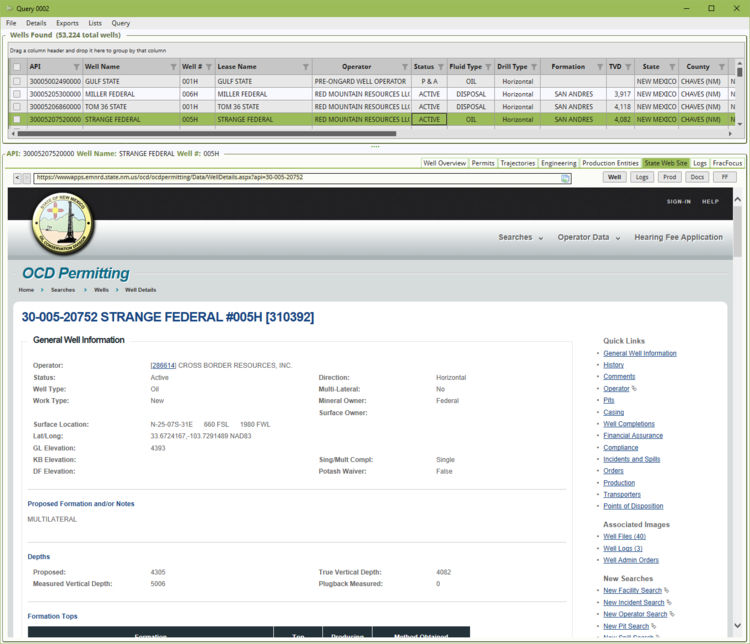
Task: Open the Well Completions quick link
Action: 629,424
